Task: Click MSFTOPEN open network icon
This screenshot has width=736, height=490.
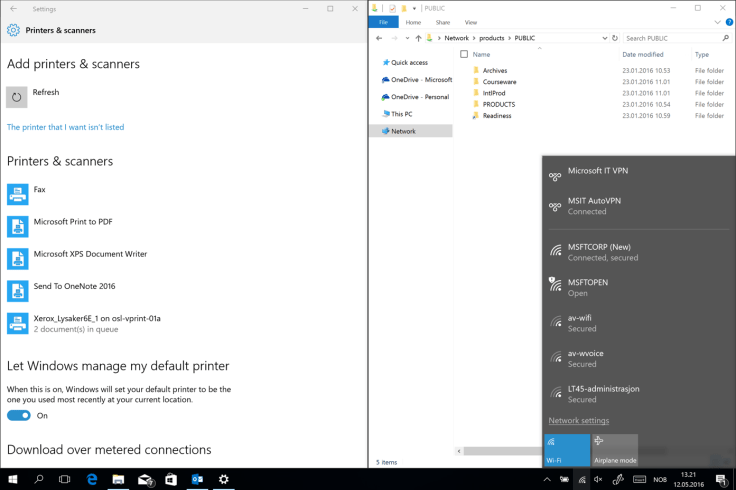Action: (x=555, y=284)
